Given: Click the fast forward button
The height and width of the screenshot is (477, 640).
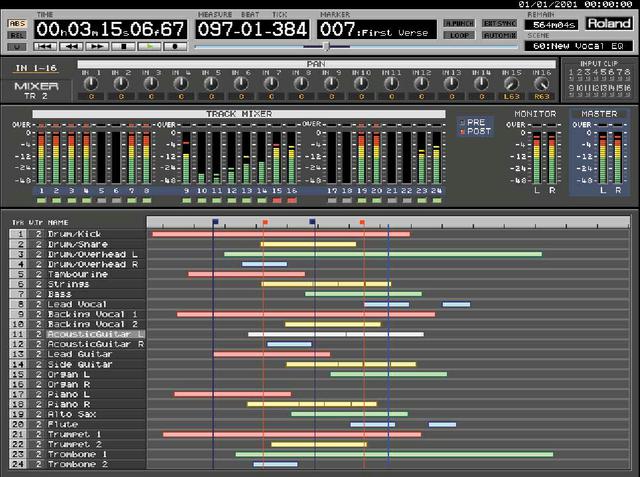Looking at the screenshot, I should pos(97,46).
